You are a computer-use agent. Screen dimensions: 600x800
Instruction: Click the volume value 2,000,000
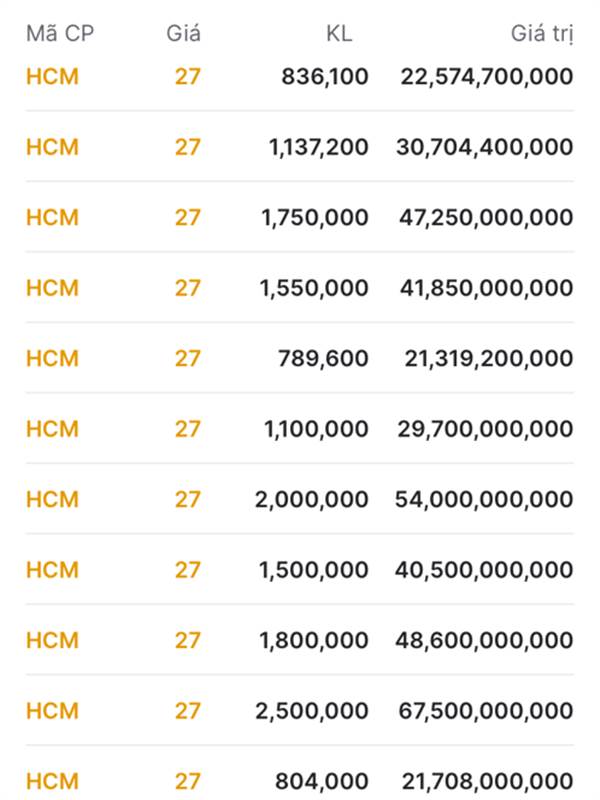312,499
